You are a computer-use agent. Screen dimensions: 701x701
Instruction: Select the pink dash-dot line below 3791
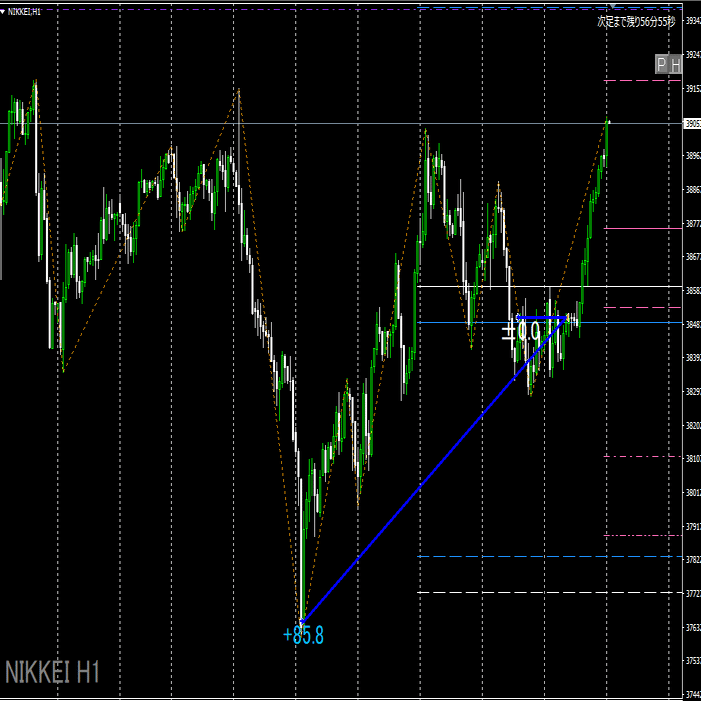pos(643,536)
